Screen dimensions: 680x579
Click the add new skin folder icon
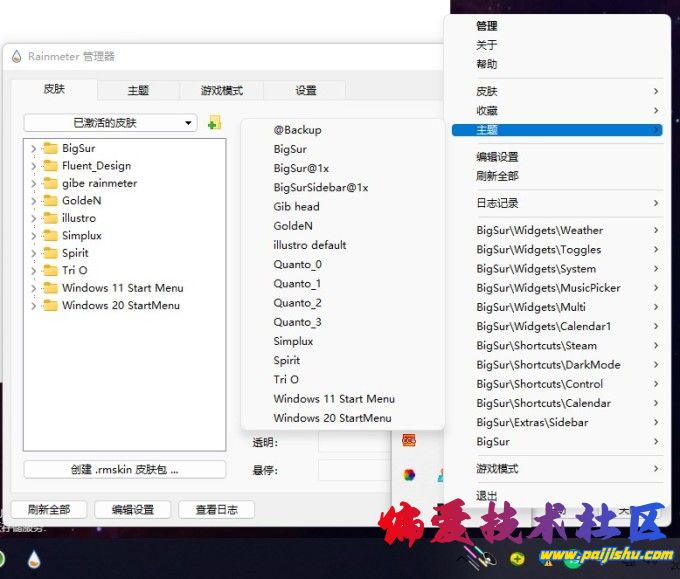[213, 123]
